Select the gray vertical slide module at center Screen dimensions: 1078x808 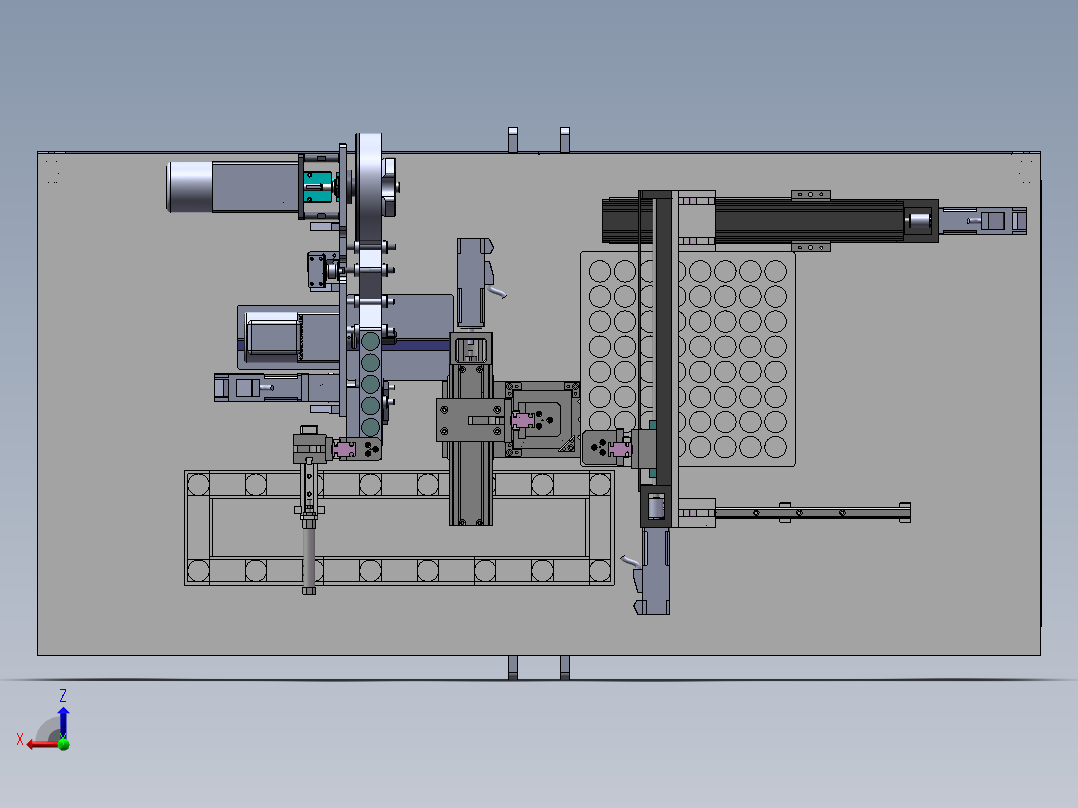pyautogui.click(x=470, y=429)
